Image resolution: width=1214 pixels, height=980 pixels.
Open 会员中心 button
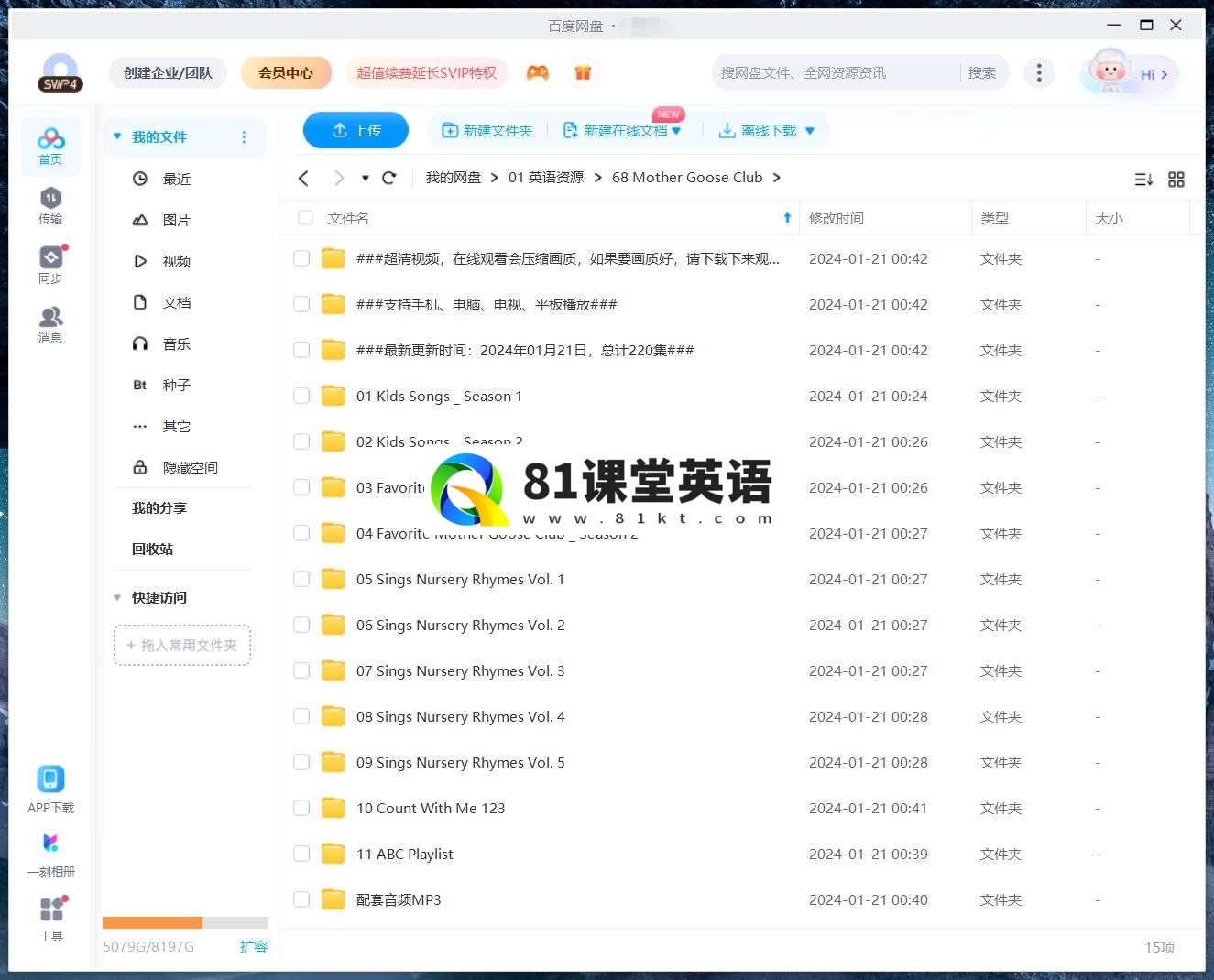click(x=286, y=72)
